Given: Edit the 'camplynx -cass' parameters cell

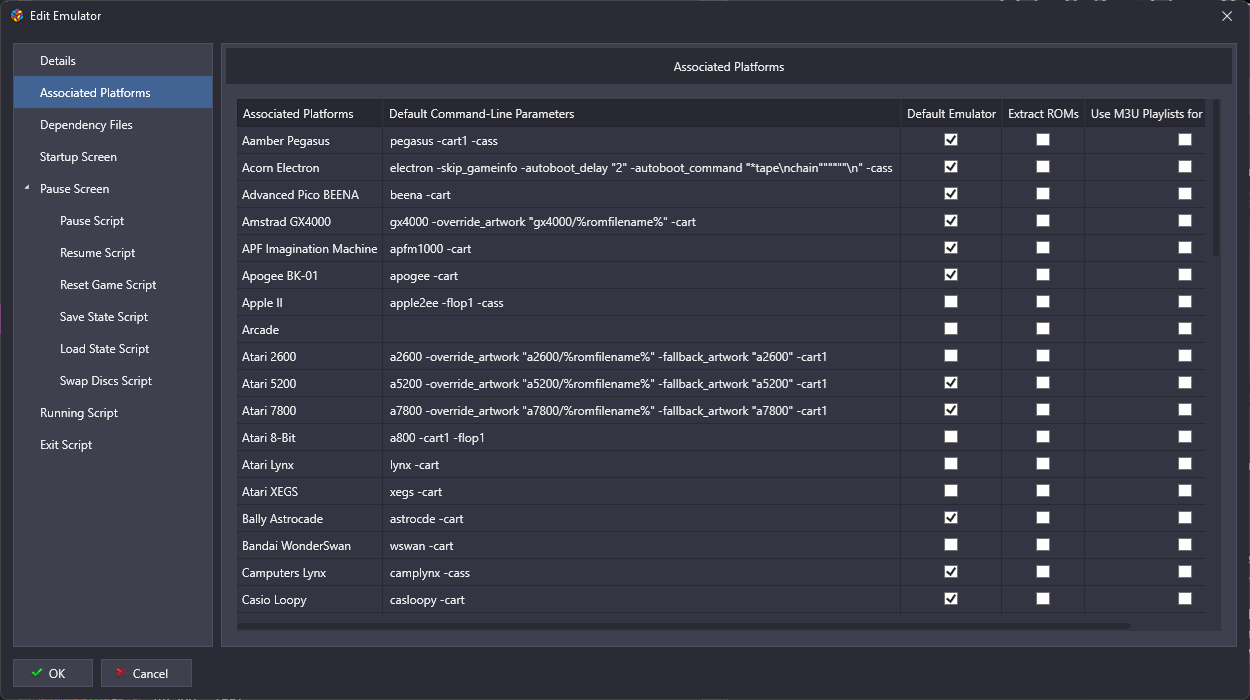Looking at the screenshot, I should pyautogui.click(x=641, y=572).
